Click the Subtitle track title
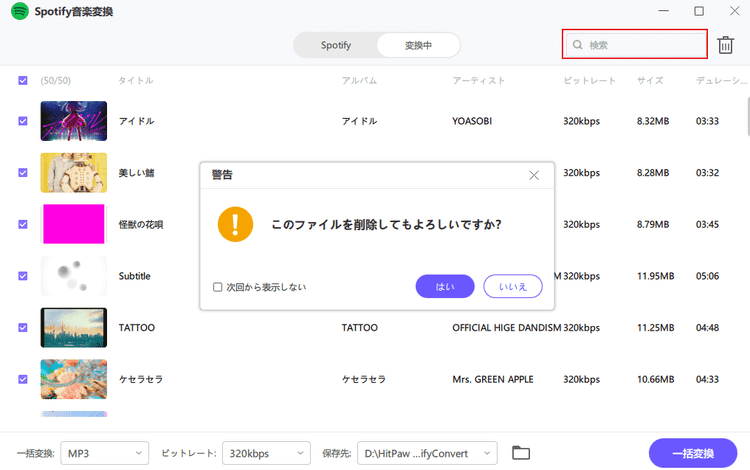Viewport: 750px width, 470px height. coord(134,276)
